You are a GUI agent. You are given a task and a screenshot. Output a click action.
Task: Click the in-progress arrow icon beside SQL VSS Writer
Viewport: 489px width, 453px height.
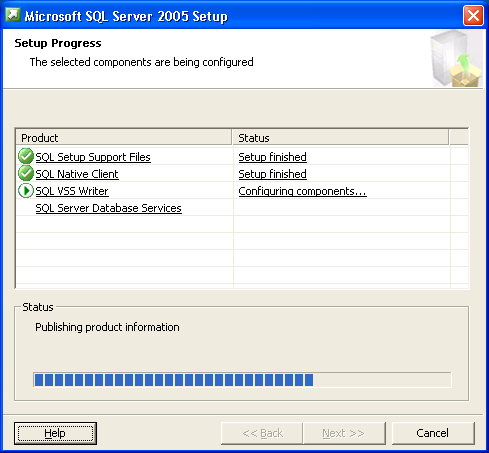[x=26, y=191]
